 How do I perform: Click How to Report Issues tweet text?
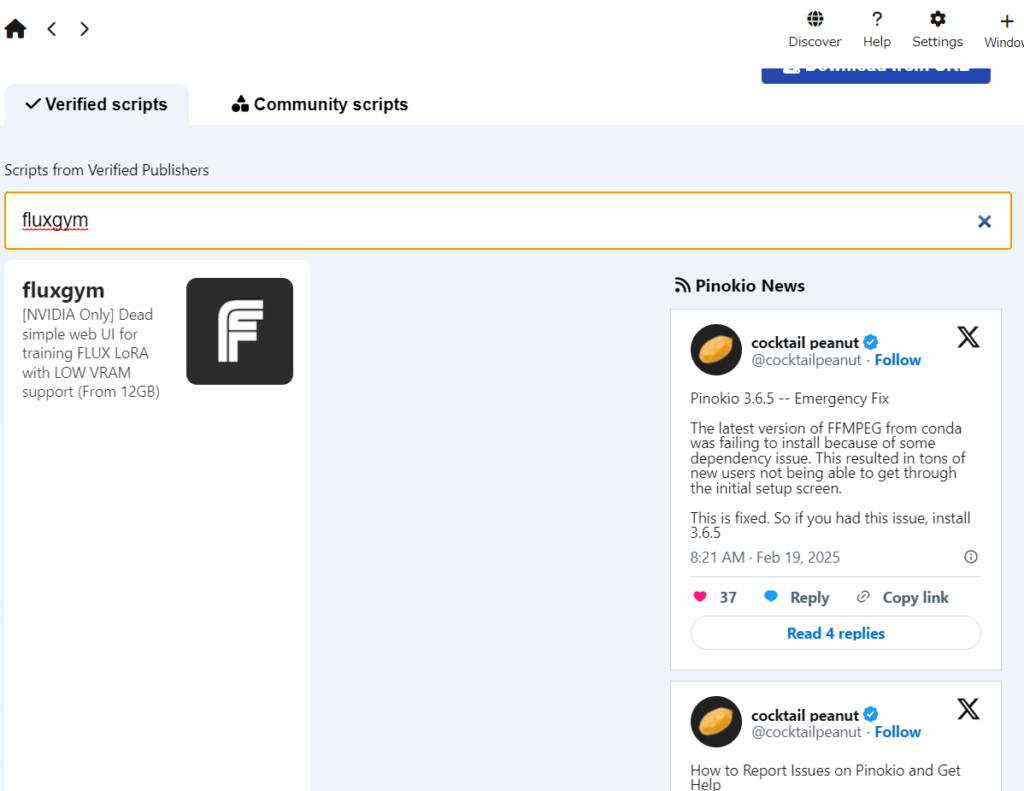(x=825, y=777)
